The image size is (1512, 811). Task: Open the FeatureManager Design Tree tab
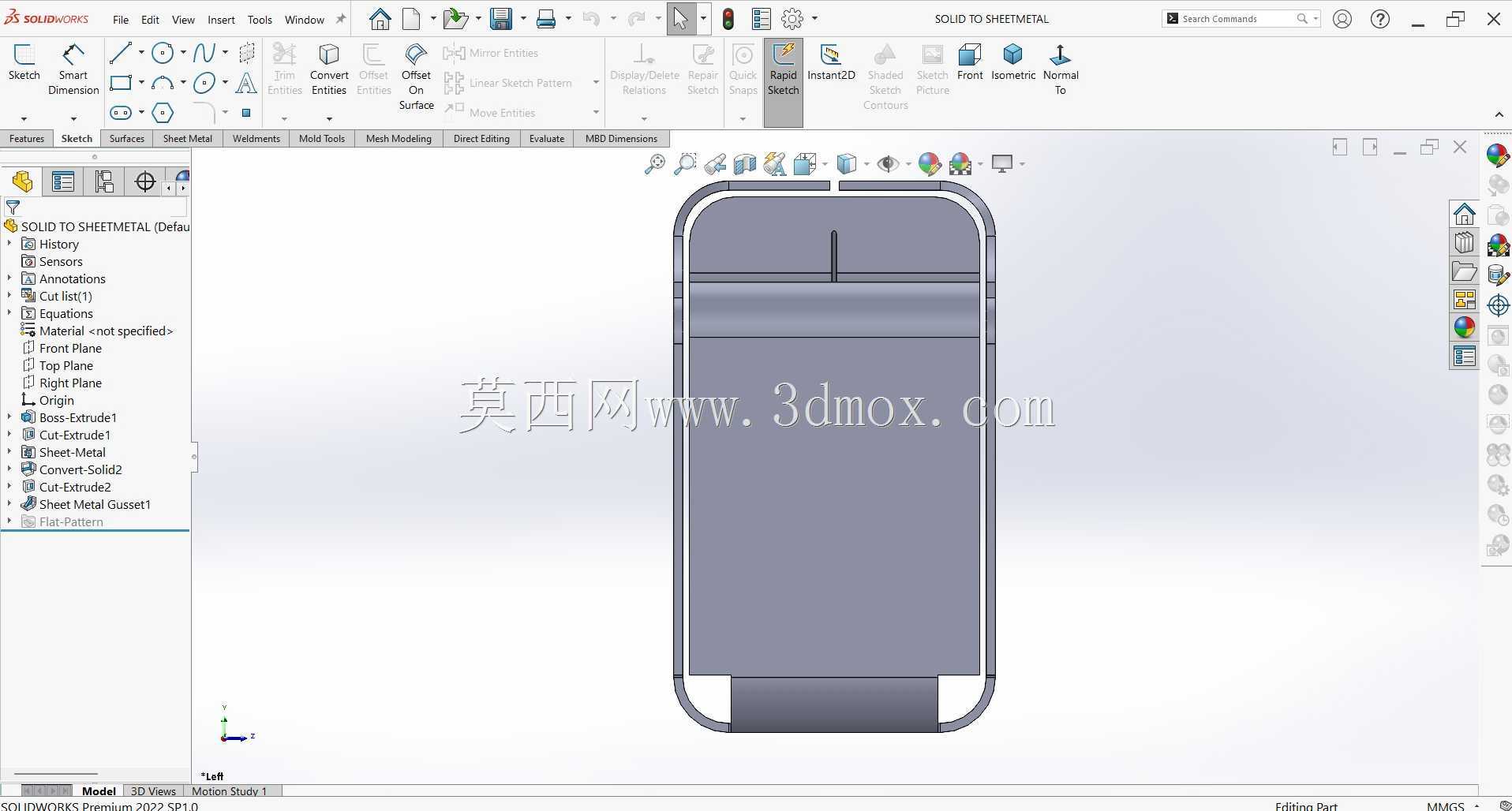(x=23, y=182)
